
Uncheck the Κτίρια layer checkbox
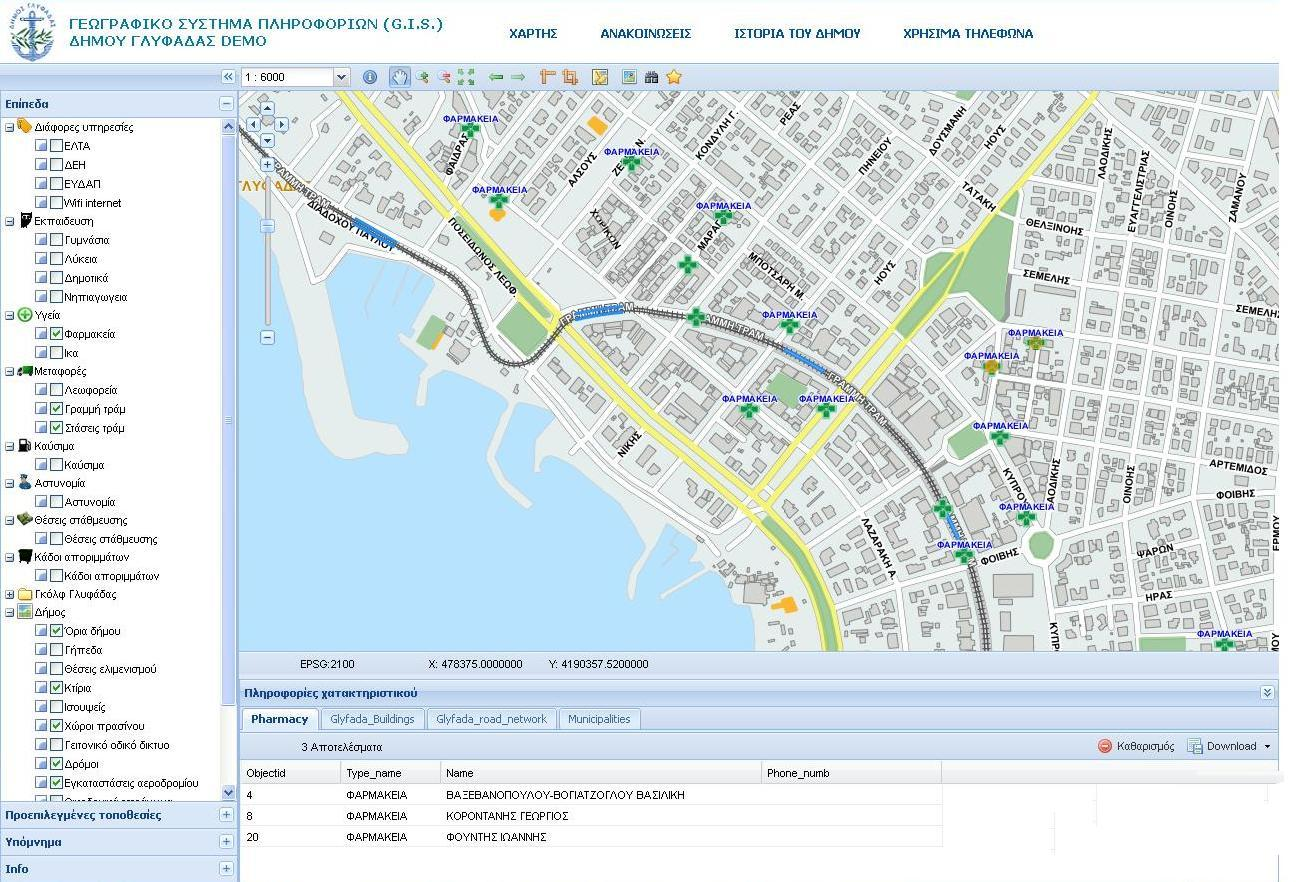point(57,688)
